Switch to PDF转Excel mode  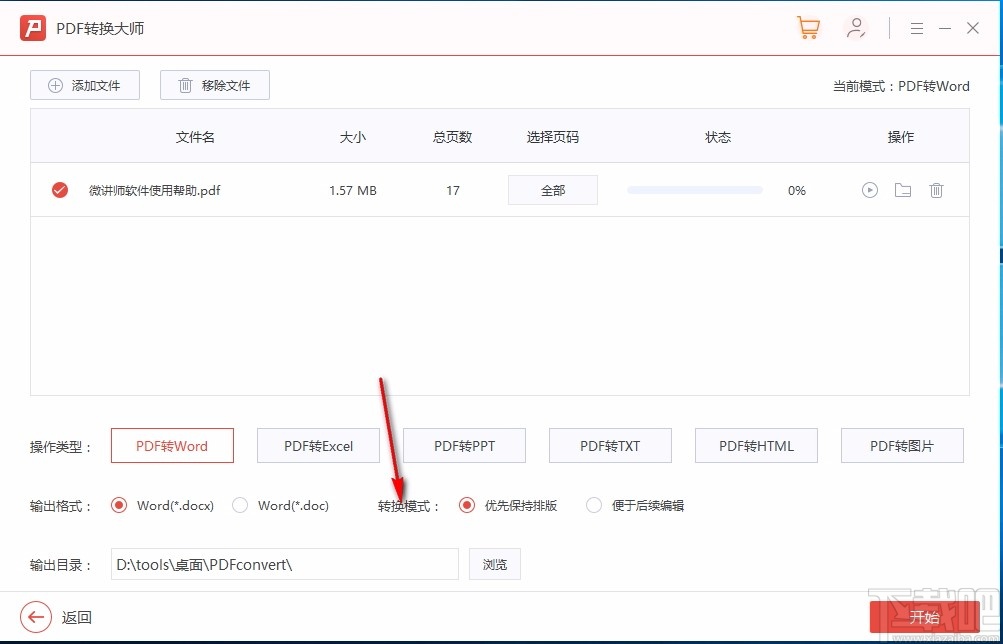[x=318, y=445]
